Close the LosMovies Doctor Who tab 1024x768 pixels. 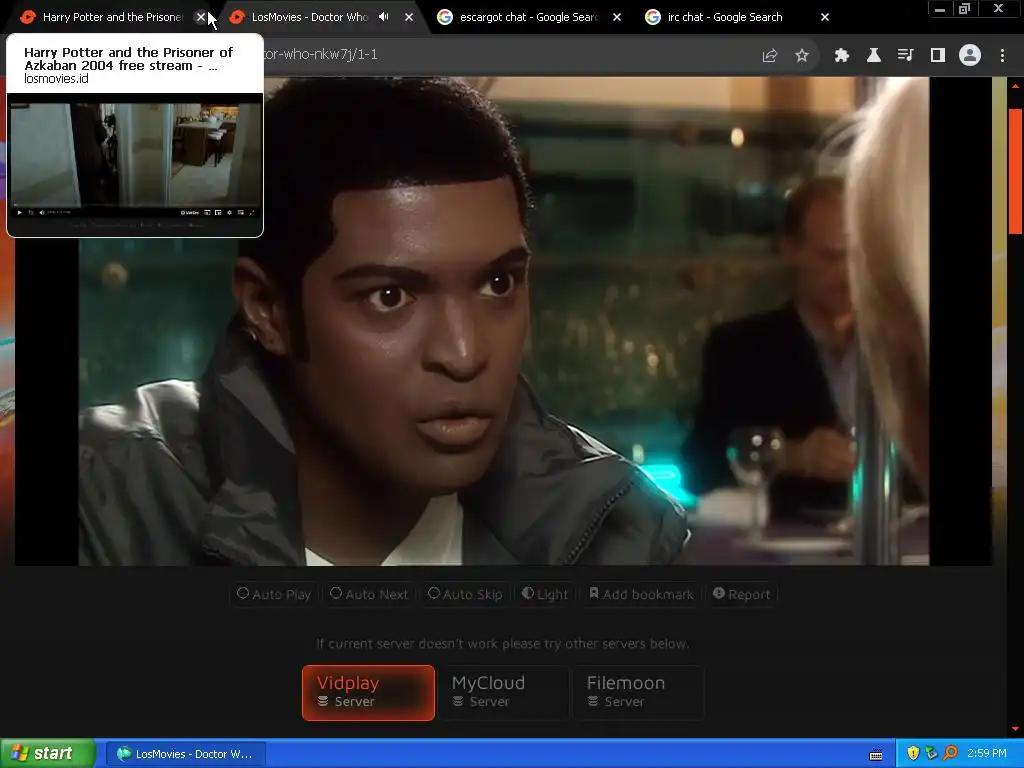409,18
